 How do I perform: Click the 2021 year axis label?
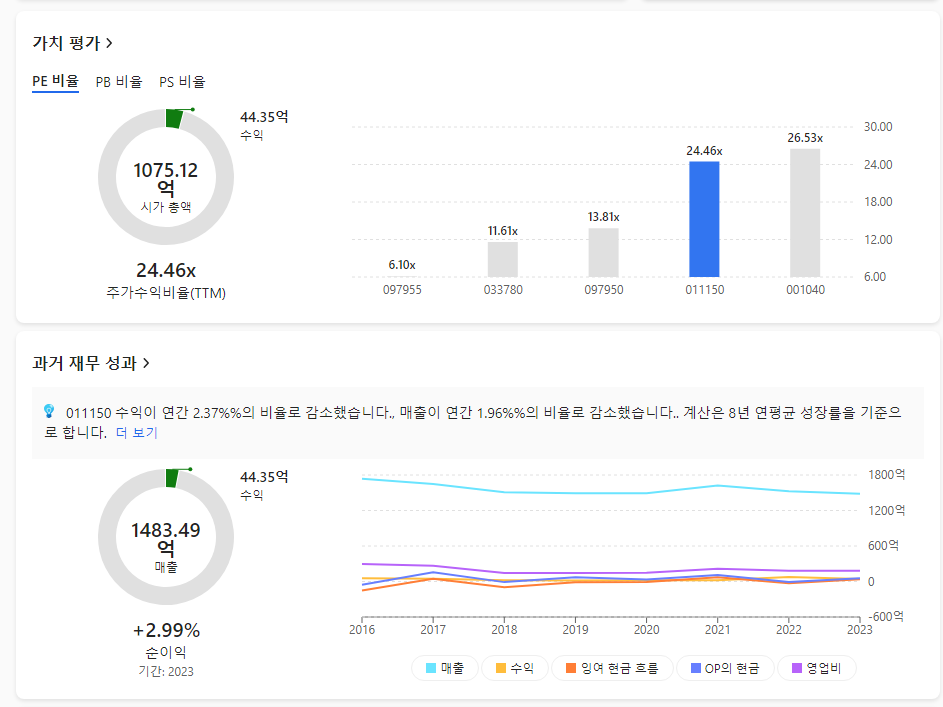pyautogui.click(x=717, y=629)
